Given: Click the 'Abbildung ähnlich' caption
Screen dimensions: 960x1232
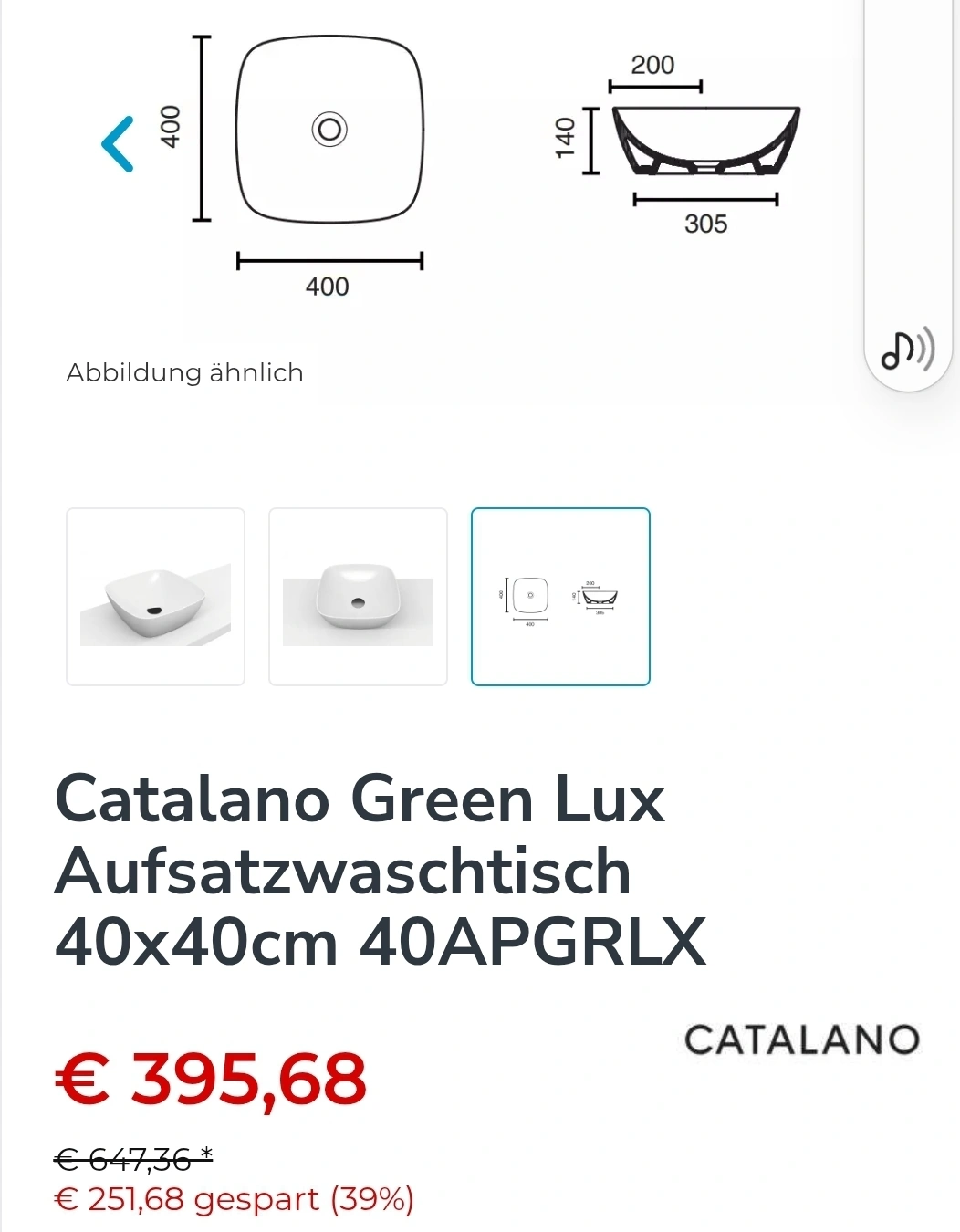Looking at the screenshot, I should [x=184, y=372].
